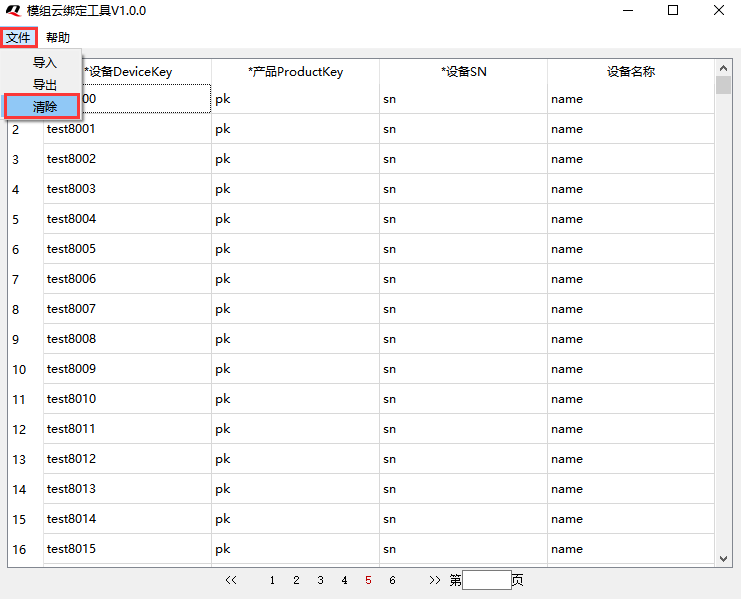
Task: Select name cell in test8009 row
Action: (631, 369)
